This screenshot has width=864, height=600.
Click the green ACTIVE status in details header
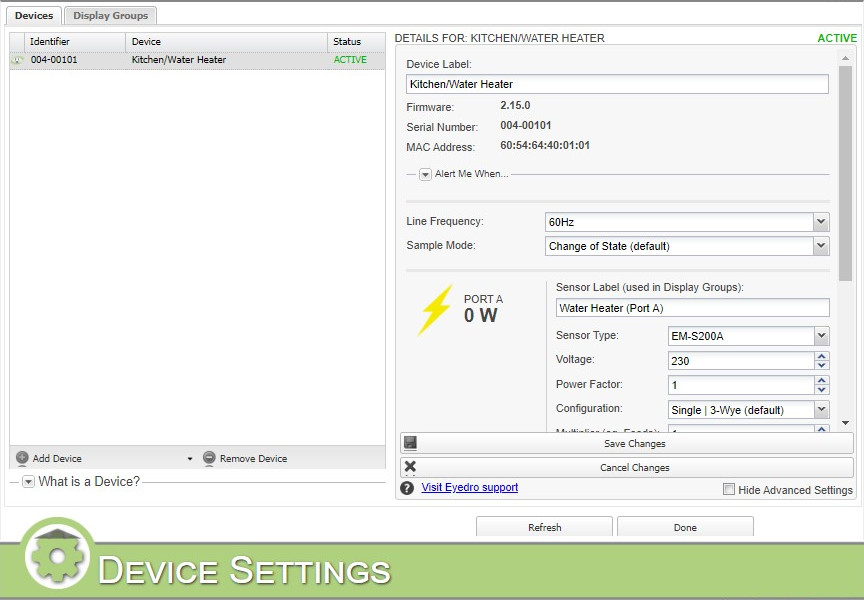pyautogui.click(x=837, y=38)
